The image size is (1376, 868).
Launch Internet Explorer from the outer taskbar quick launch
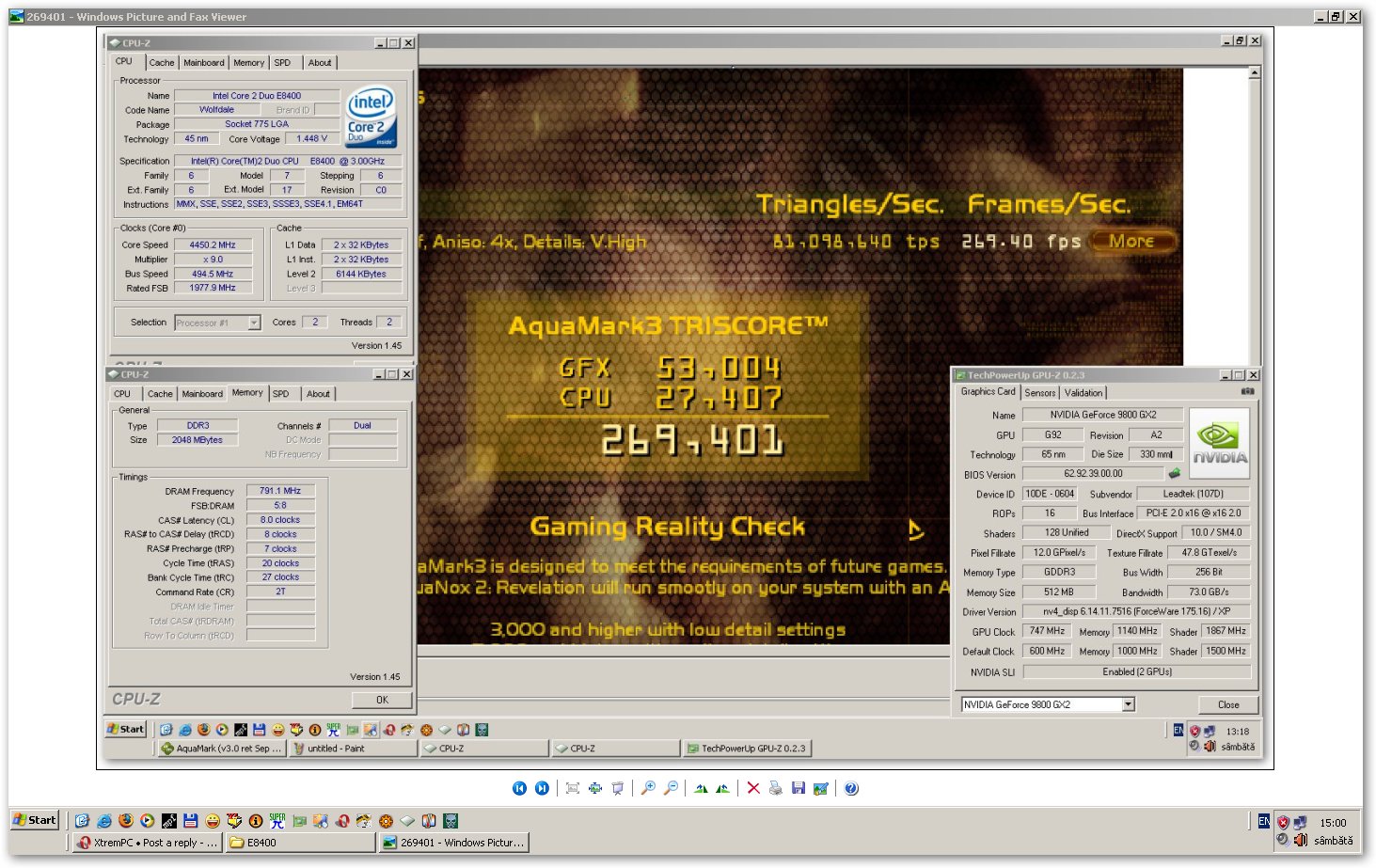(x=104, y=821)
